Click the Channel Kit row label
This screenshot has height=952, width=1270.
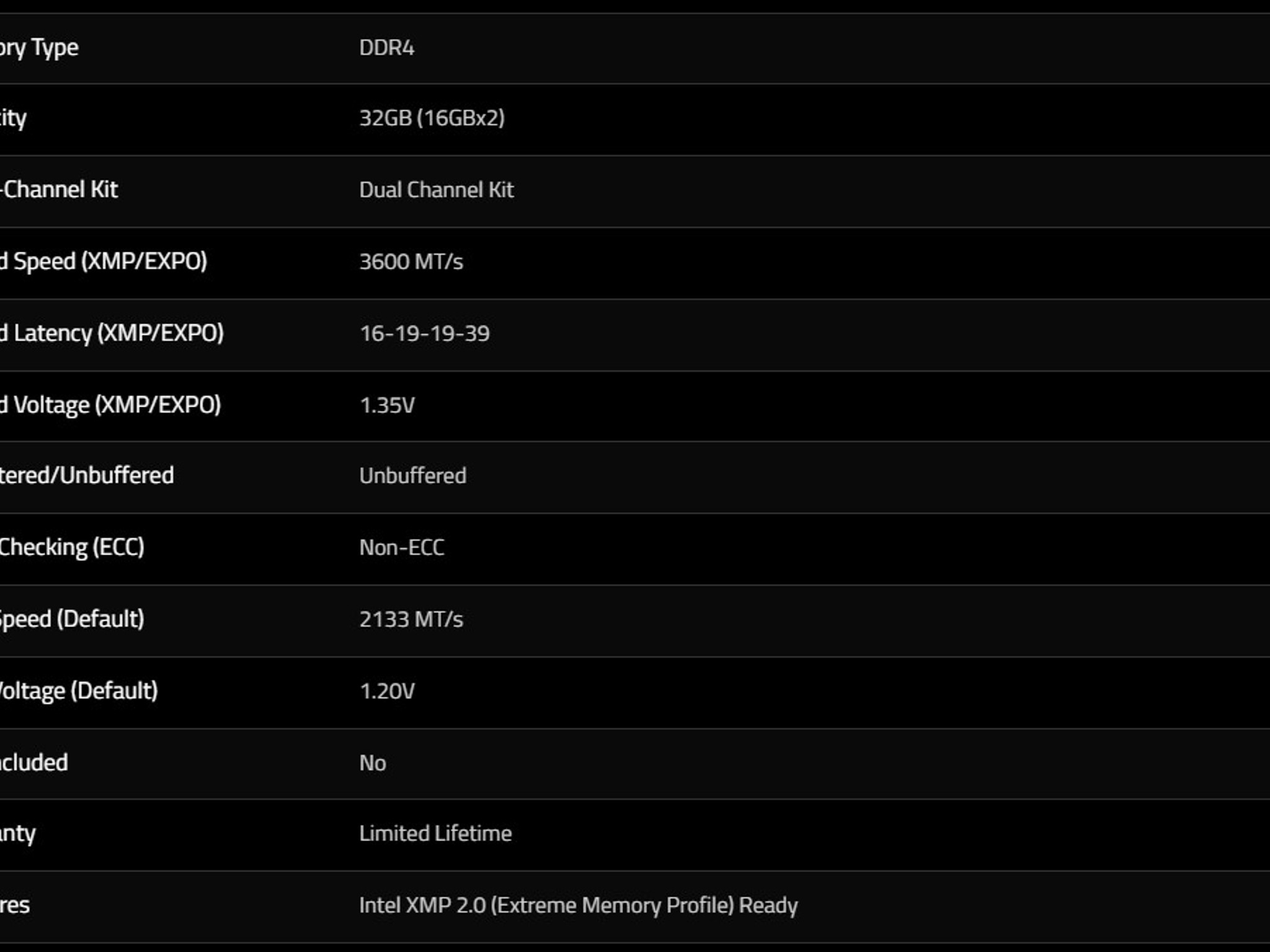(x=59, y=190)
